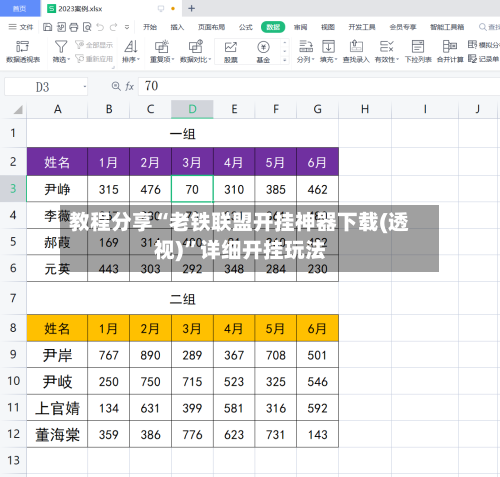Click the Redo arrow
The width and height of the screenshot is (500, 477).
point(113,27)
